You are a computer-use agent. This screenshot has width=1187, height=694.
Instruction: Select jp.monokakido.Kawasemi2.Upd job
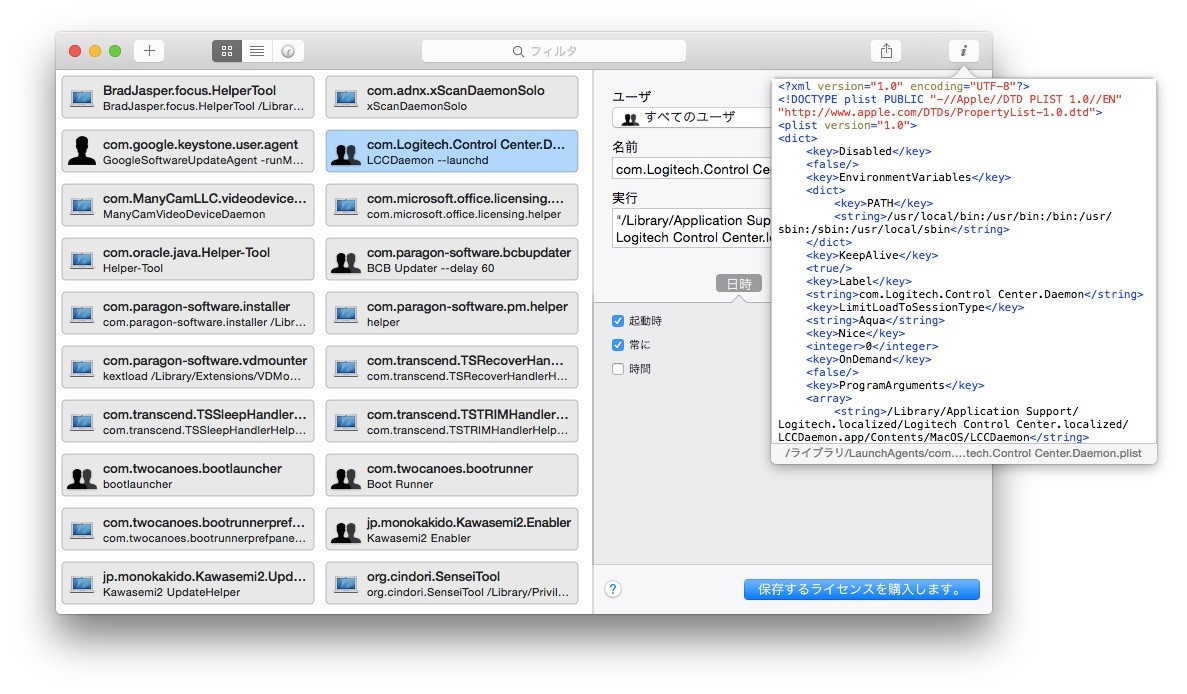coord(188,584)
